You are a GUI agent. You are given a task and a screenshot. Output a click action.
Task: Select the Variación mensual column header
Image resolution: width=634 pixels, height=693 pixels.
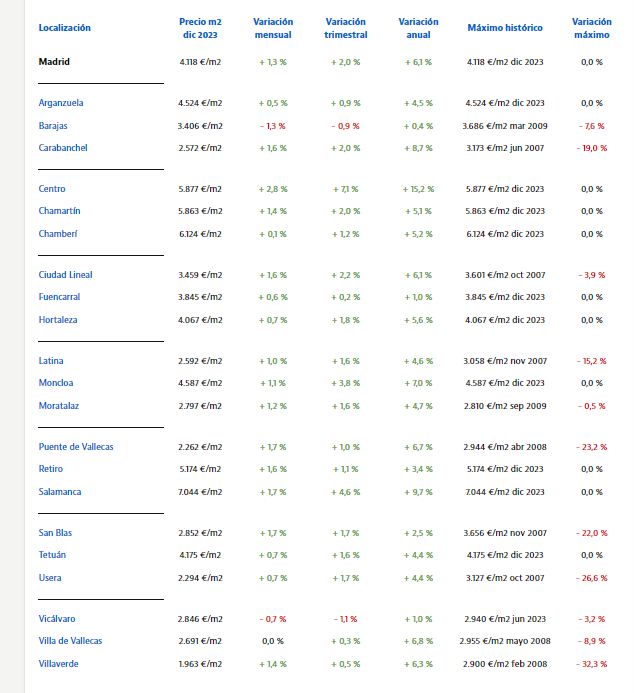[x=273, y=28]
